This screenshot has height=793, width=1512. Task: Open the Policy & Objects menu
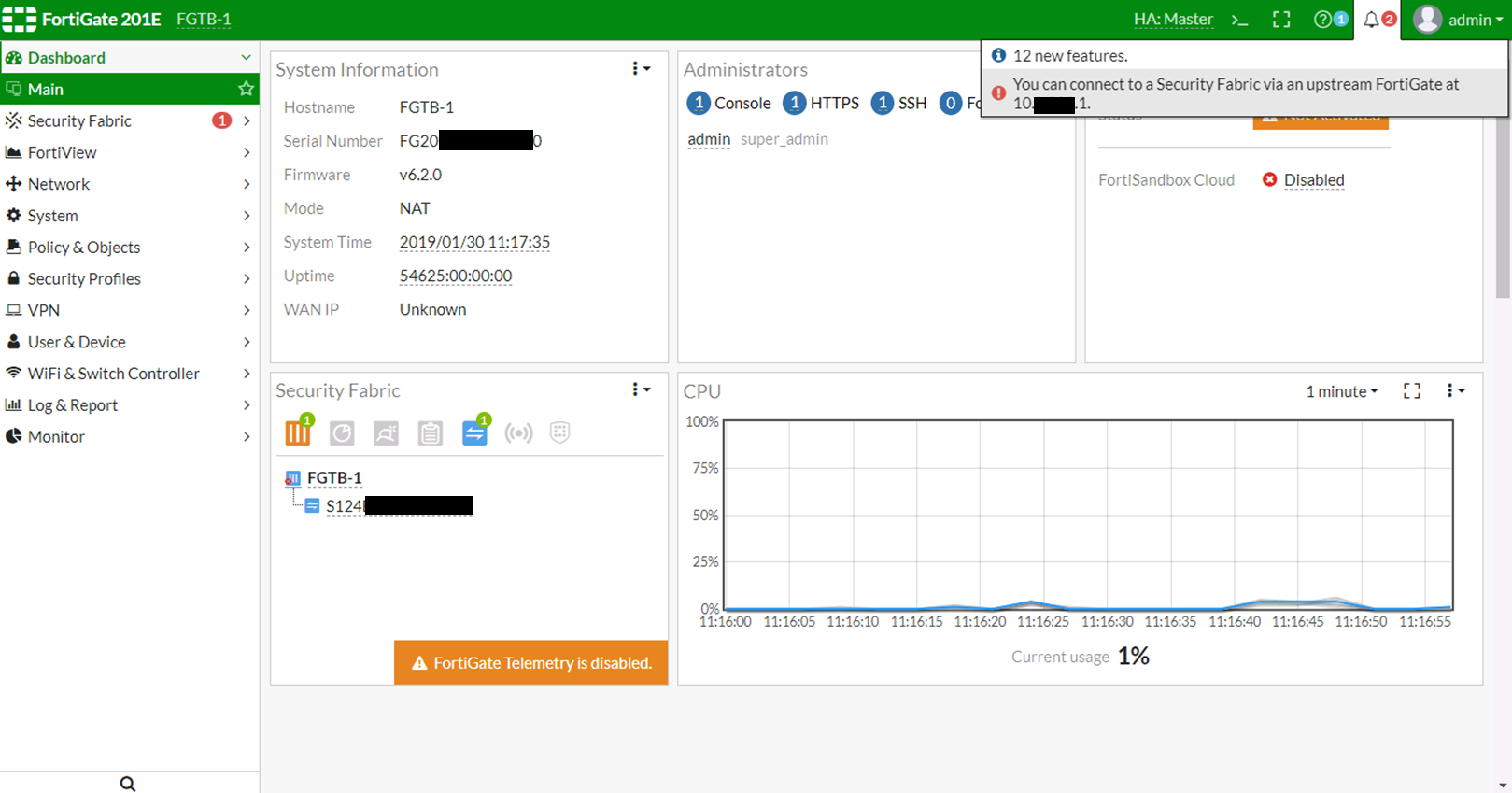coord(130,248)
